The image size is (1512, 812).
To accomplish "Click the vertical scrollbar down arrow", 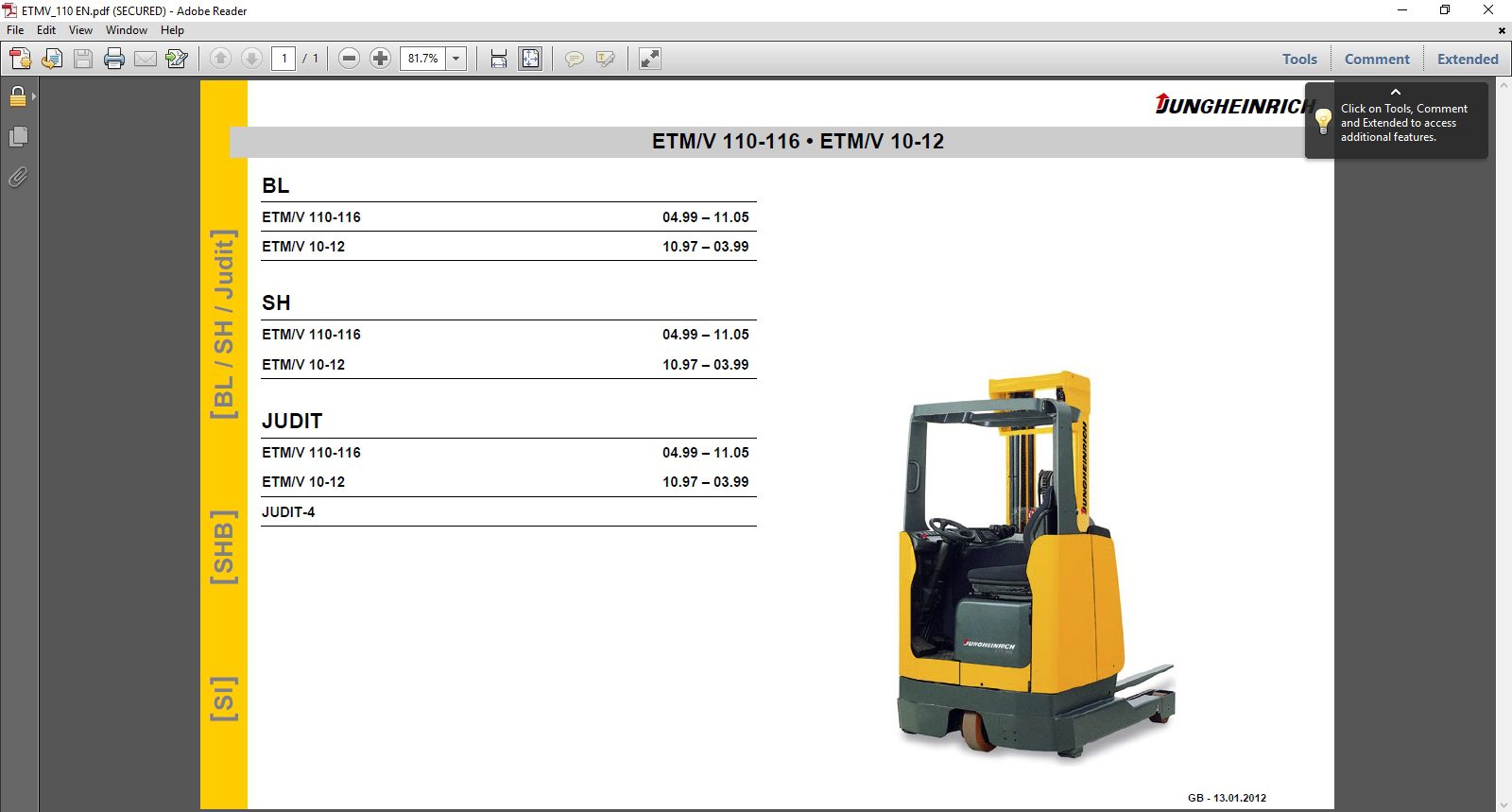I will 1503,804.
